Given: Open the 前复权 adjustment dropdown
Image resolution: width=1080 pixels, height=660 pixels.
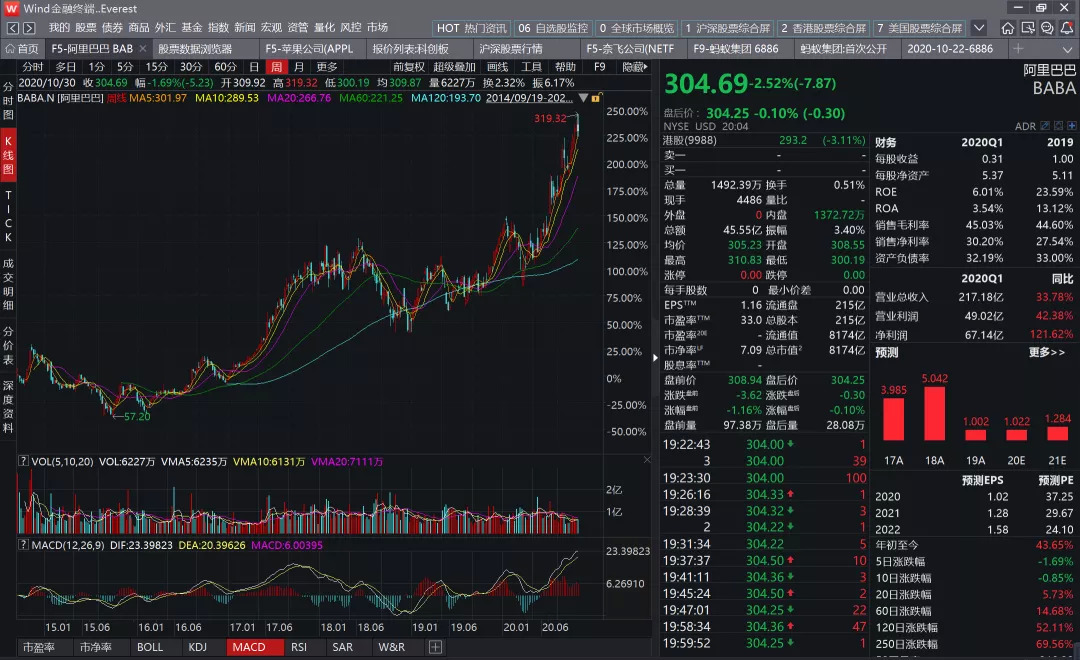Looking at the screenshot, I should point(409,67).
